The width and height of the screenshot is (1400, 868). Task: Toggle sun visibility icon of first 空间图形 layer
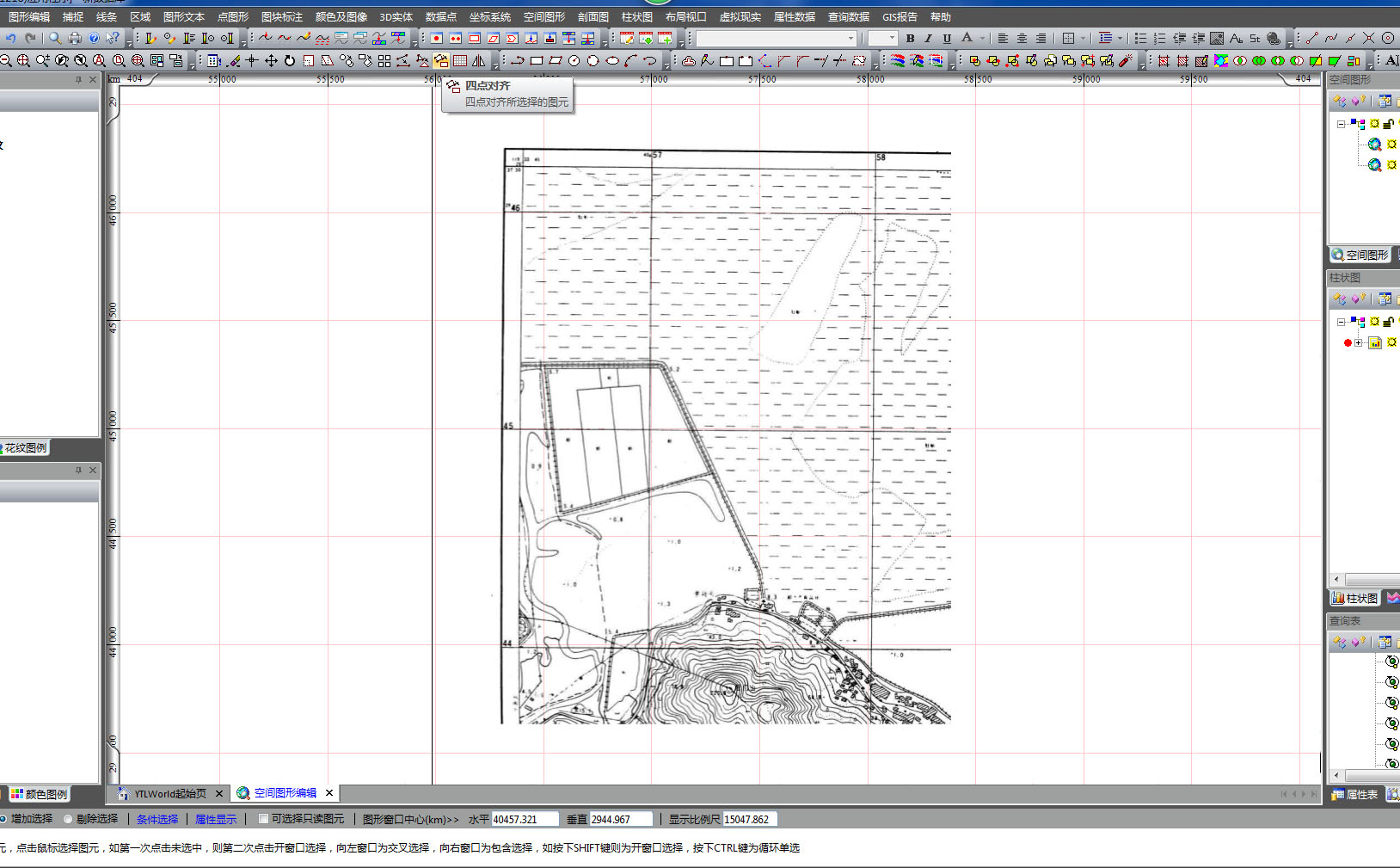tap(1392, 144)
